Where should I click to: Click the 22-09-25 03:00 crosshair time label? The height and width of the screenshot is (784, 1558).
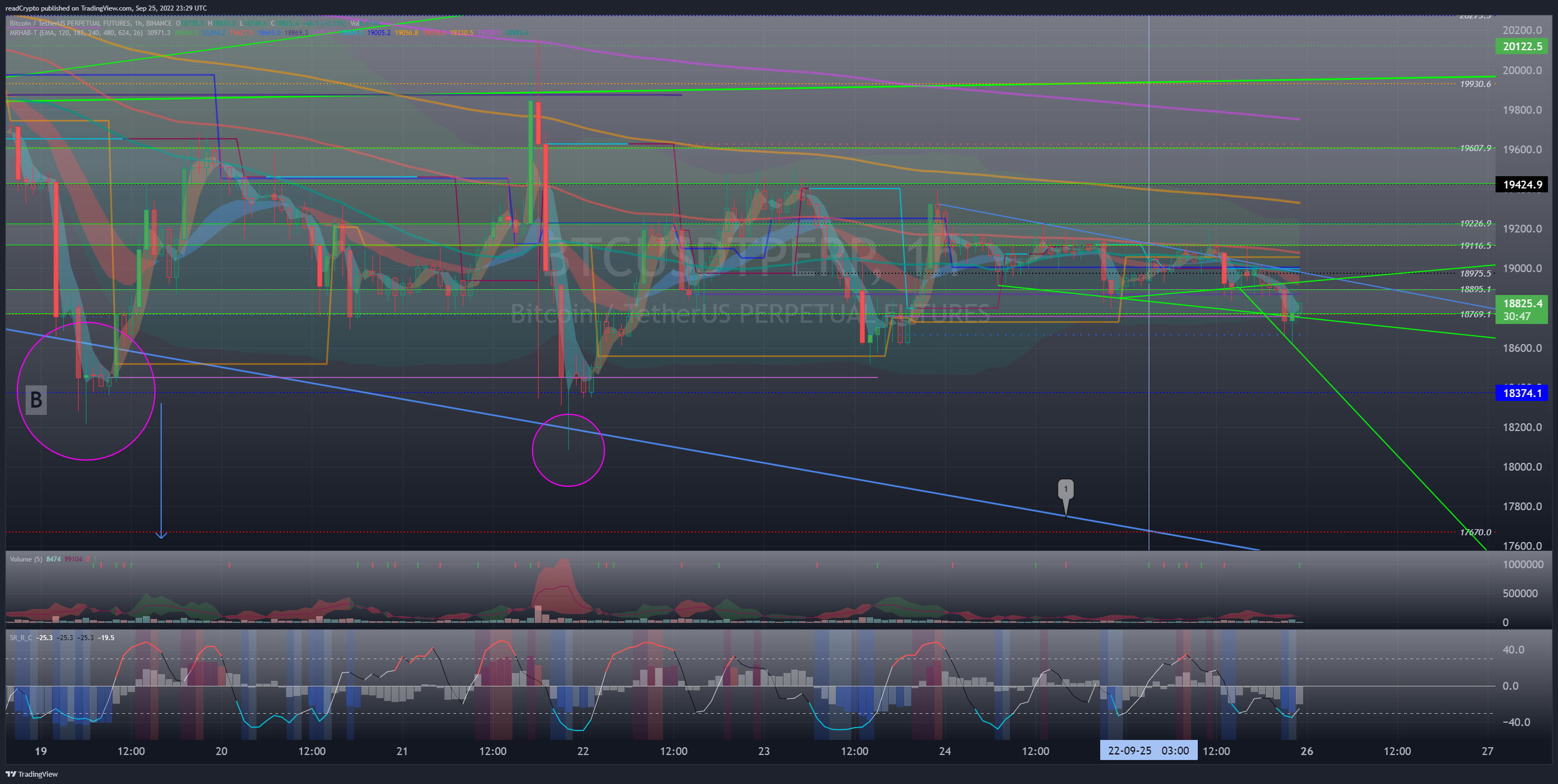[1148, 751]
